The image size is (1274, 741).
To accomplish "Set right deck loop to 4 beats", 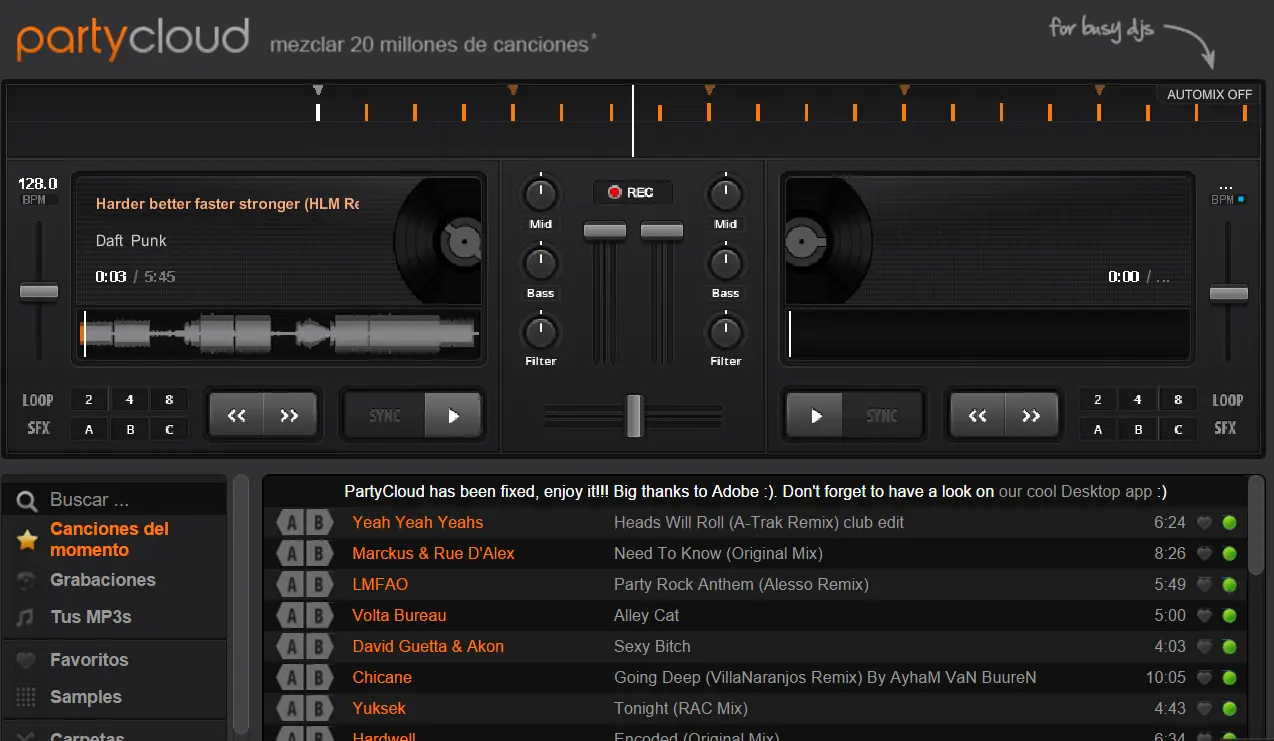I will click(1138, 400).
